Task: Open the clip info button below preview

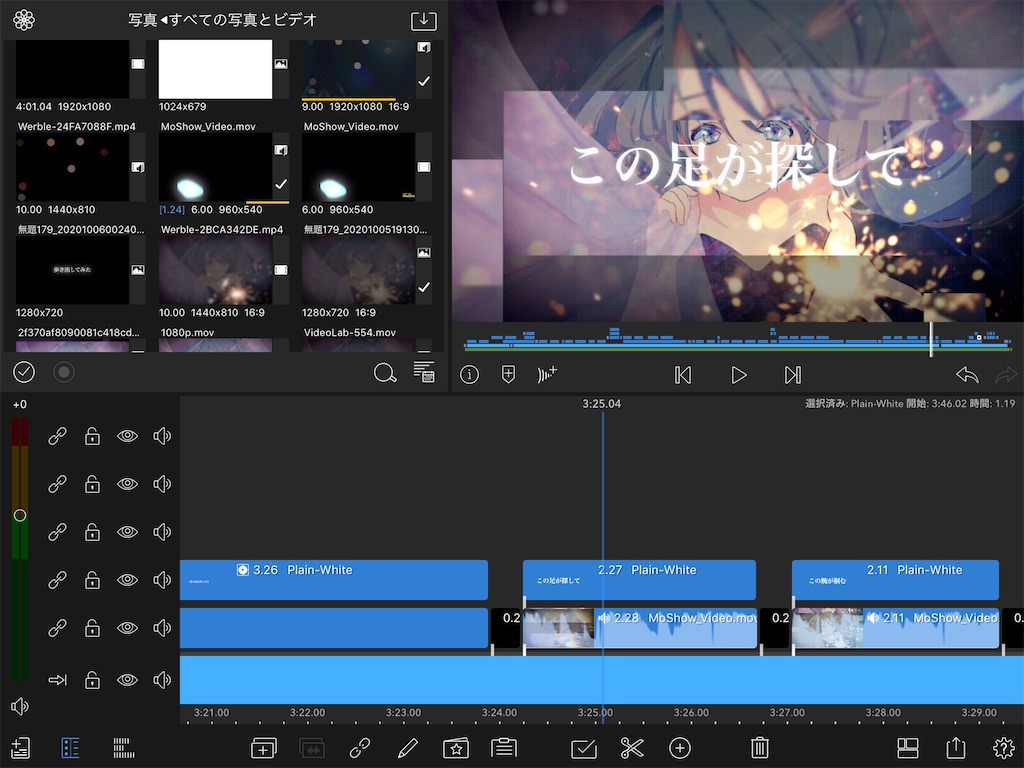Action: tap(469, 374)
